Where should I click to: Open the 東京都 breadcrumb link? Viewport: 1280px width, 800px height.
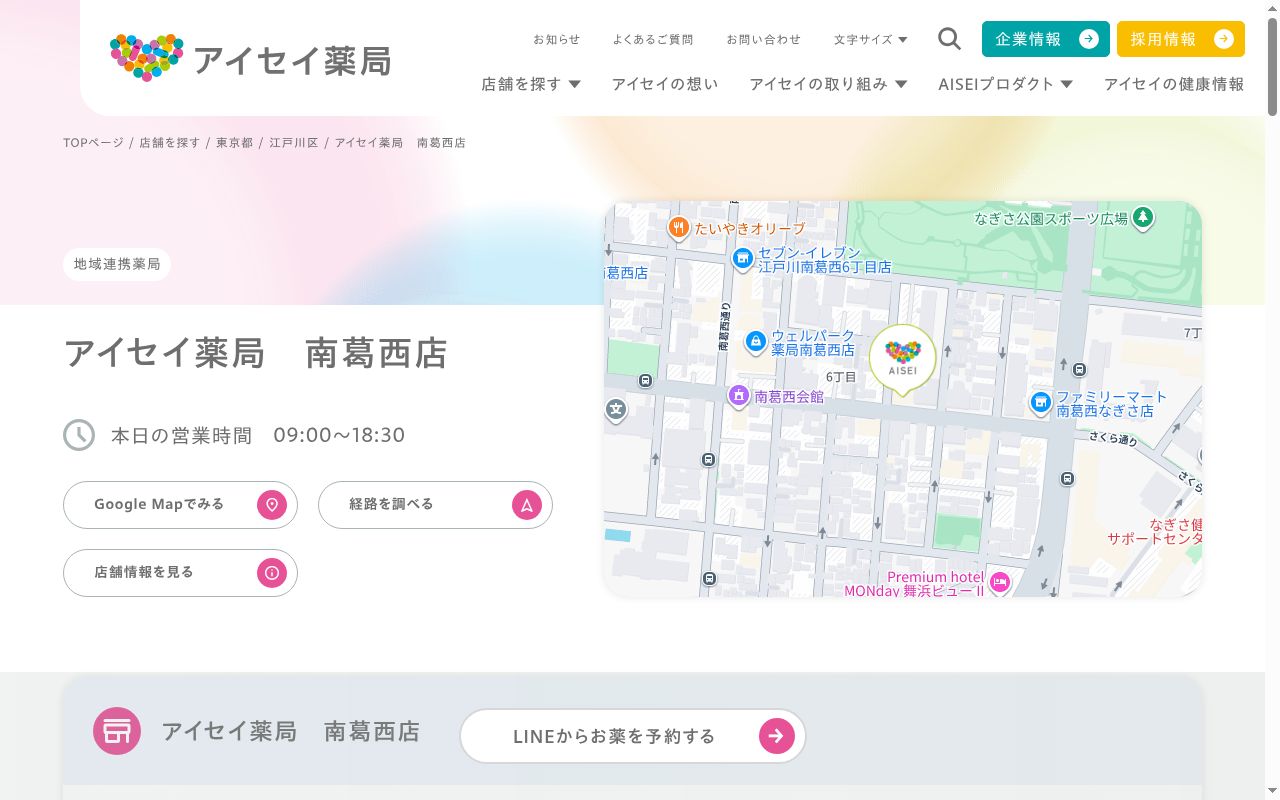pos(235,143)
